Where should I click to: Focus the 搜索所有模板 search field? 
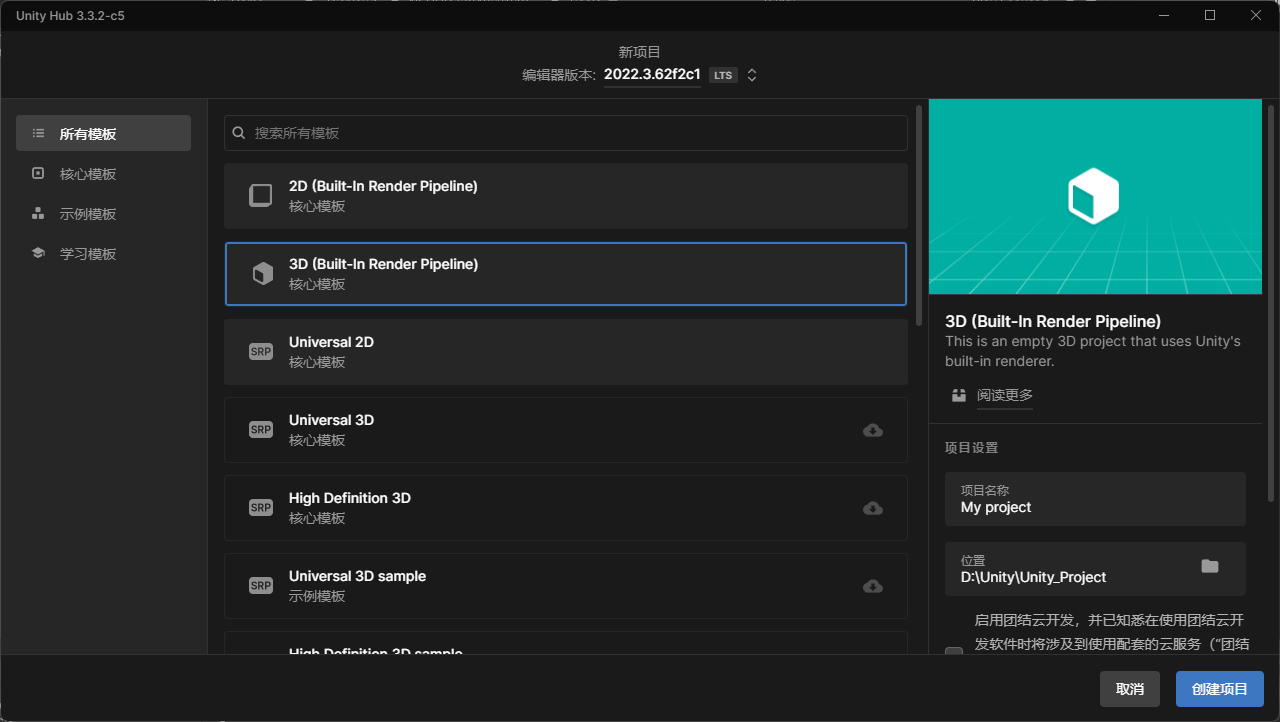pos(566,133)
